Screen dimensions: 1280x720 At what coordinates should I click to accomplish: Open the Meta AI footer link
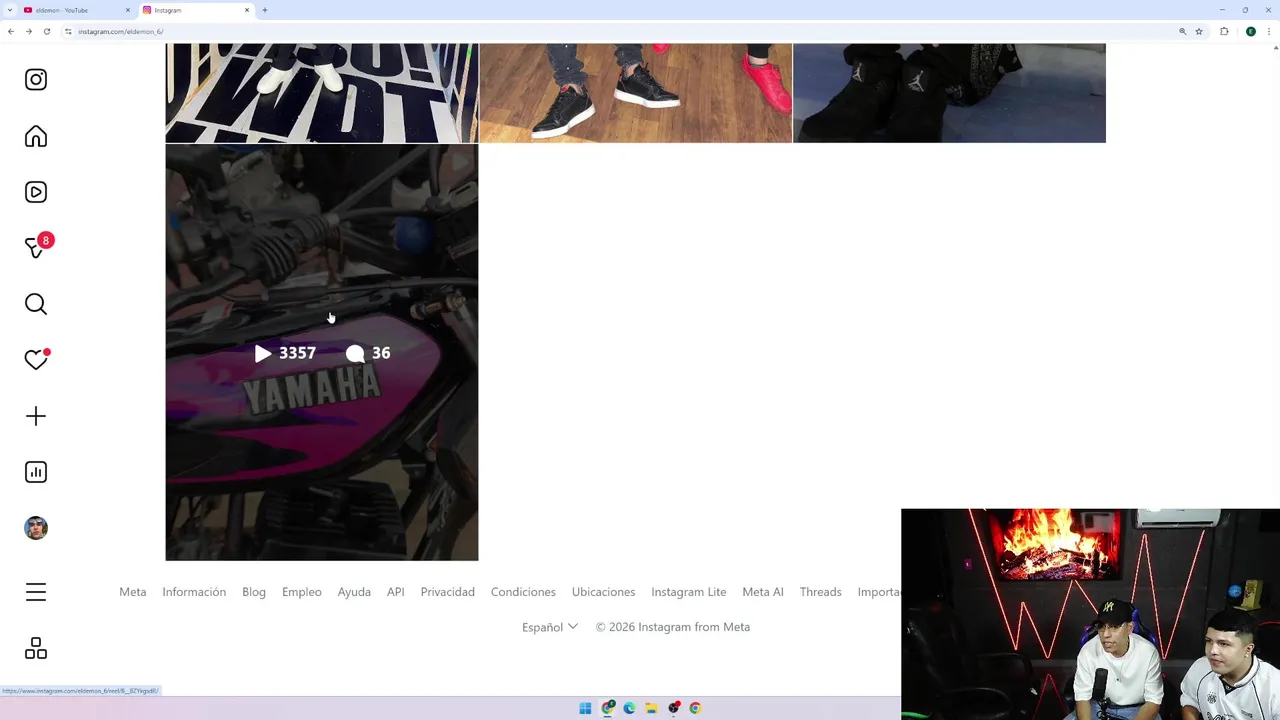763,592
